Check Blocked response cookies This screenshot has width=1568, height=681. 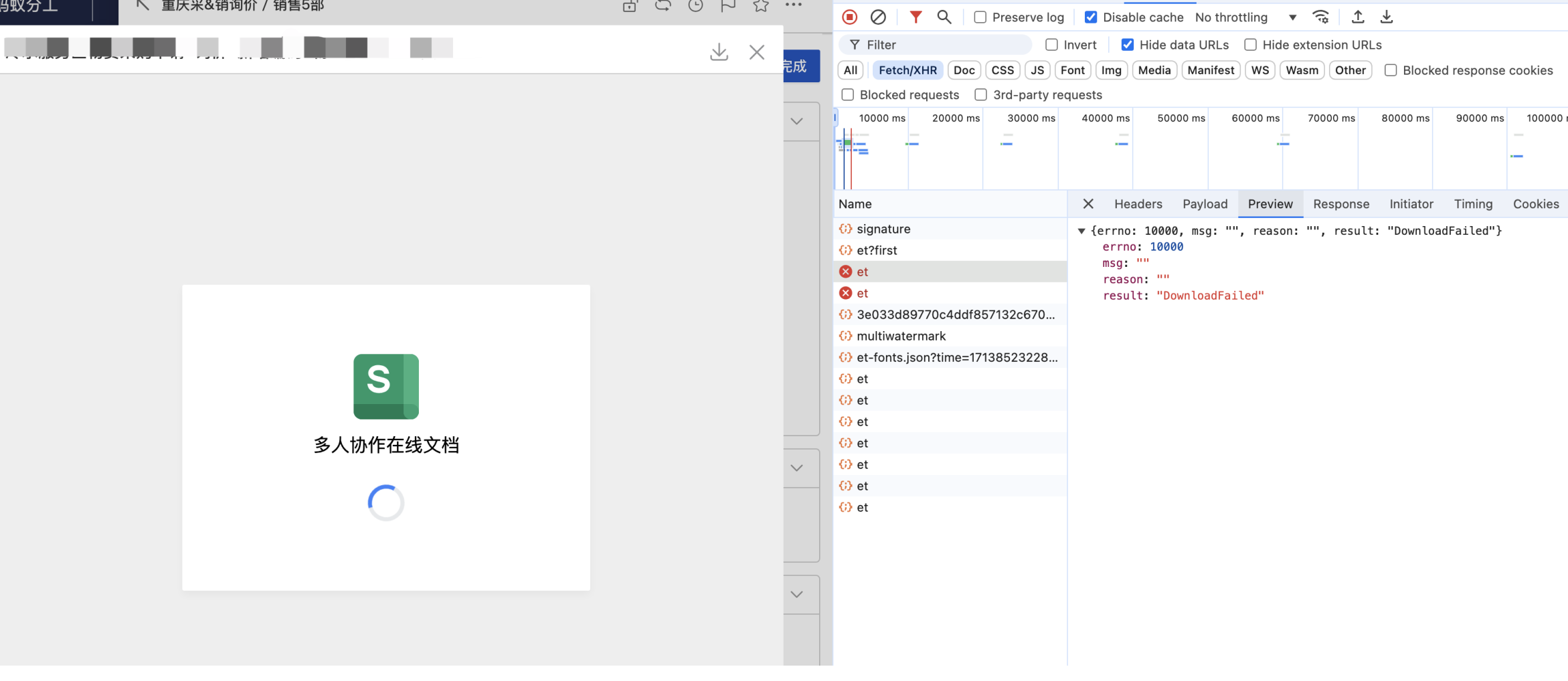tap(1391, 70)
